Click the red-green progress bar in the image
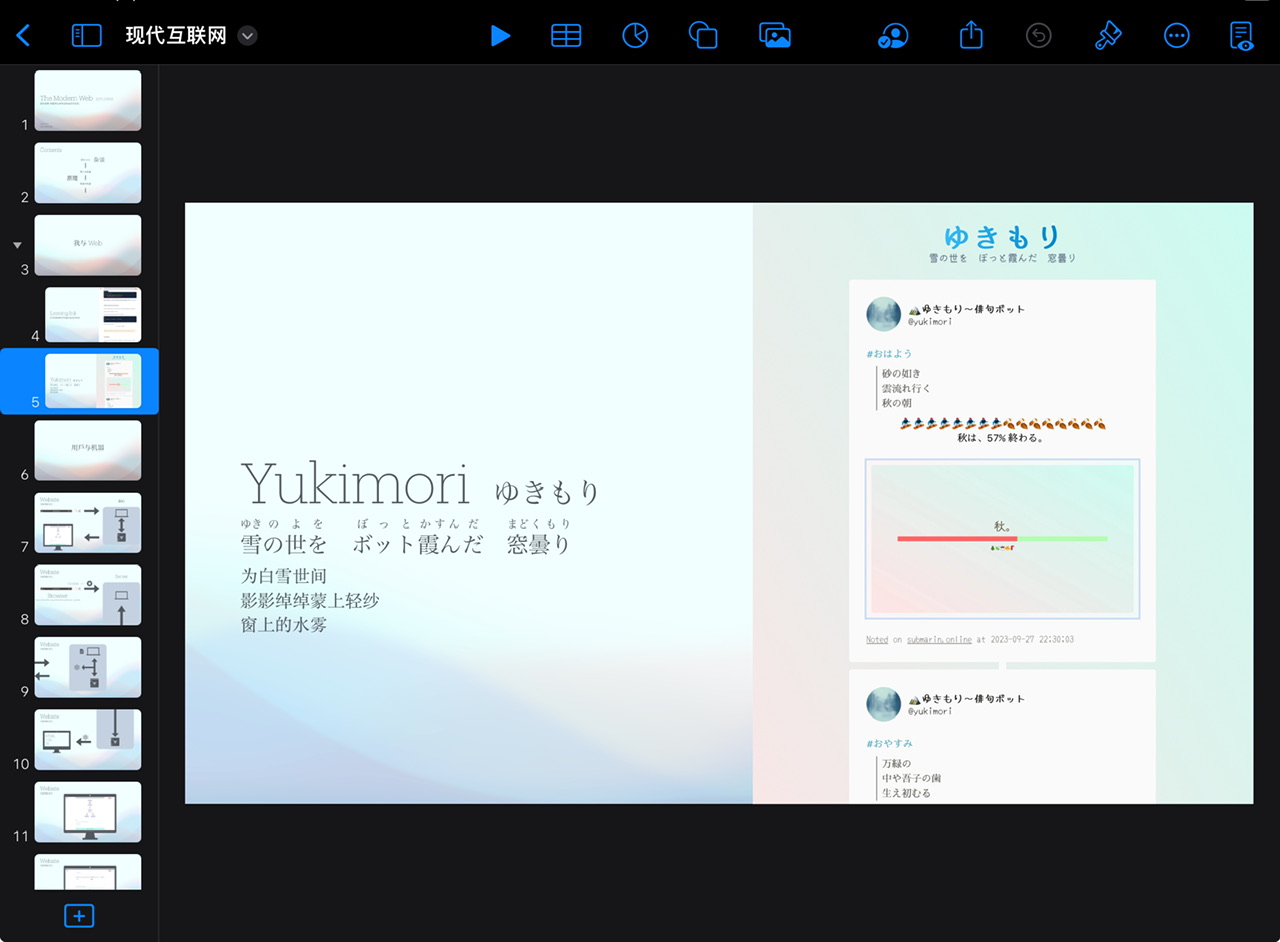 [x=1002, y=539]
